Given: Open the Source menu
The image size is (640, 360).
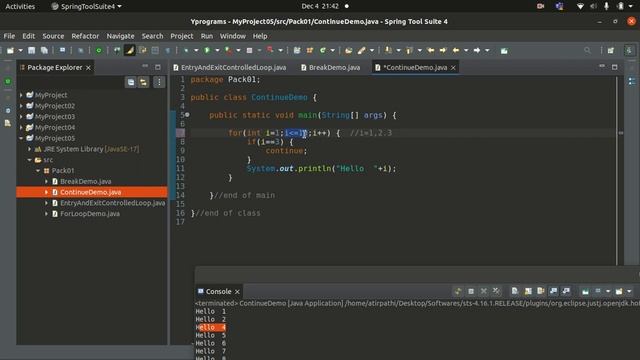Looking at the screenshot, I should pos(53,36).
